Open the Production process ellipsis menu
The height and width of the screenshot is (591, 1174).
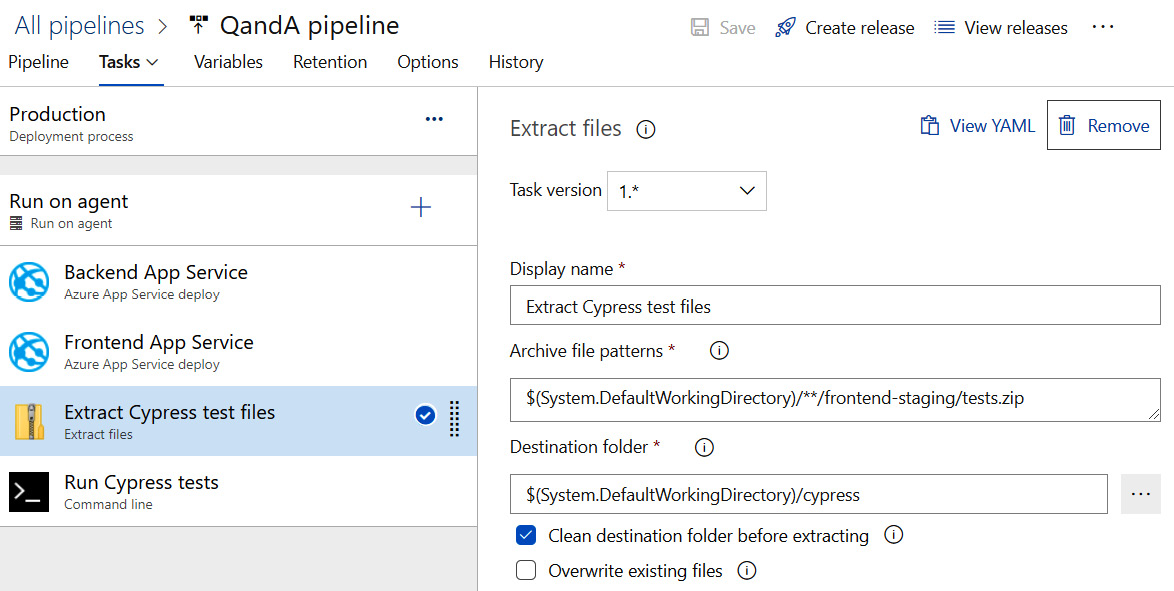(434, 118)
